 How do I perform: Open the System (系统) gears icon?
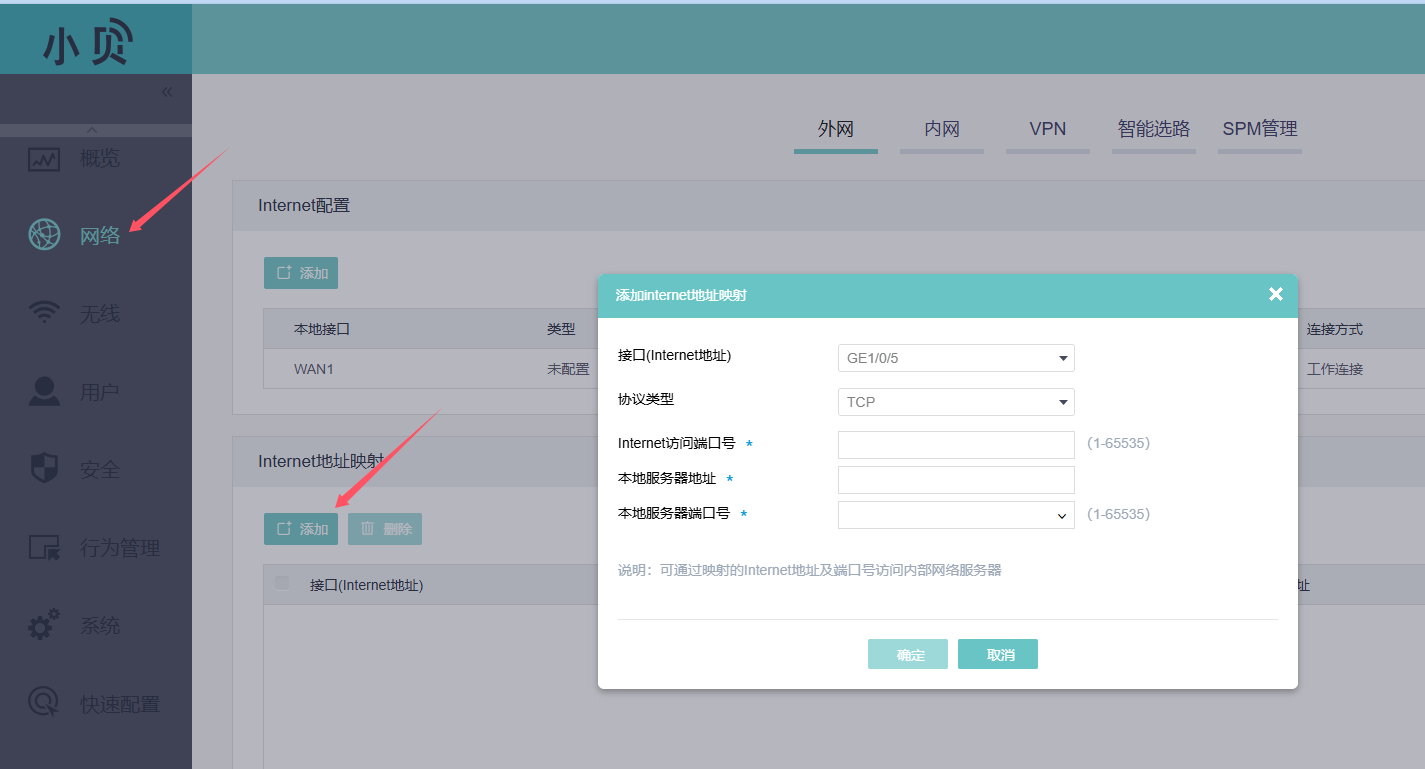tap(44, 626)
